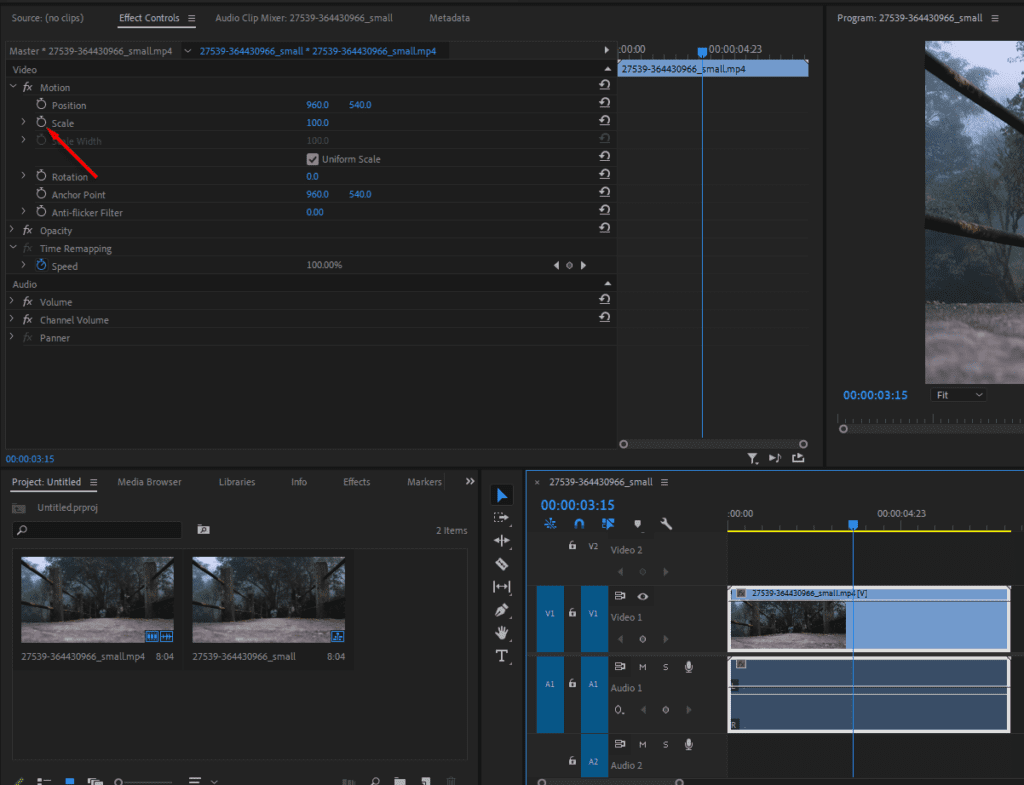Image resolution: width=1024 pixels, height=785 pixels.
Task: Select the Type tool
Action: click(x=502, y=656)
